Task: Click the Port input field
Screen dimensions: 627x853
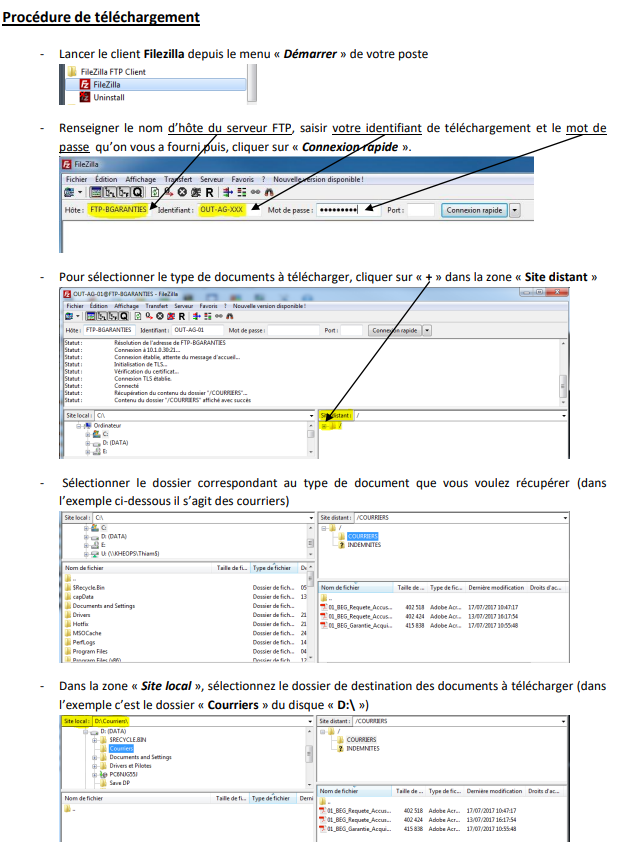Action: pos(421,210)
